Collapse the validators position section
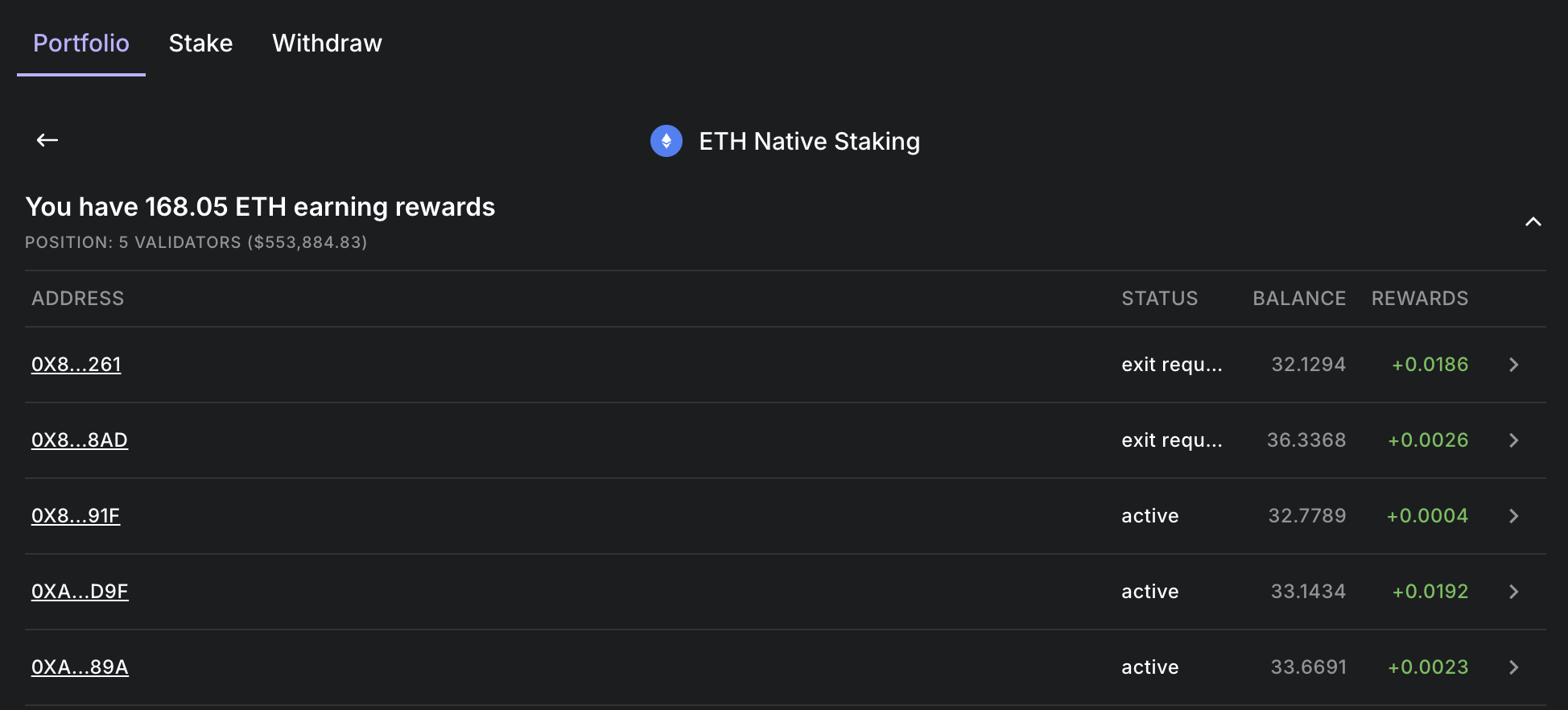 (x=1533, y=221)
